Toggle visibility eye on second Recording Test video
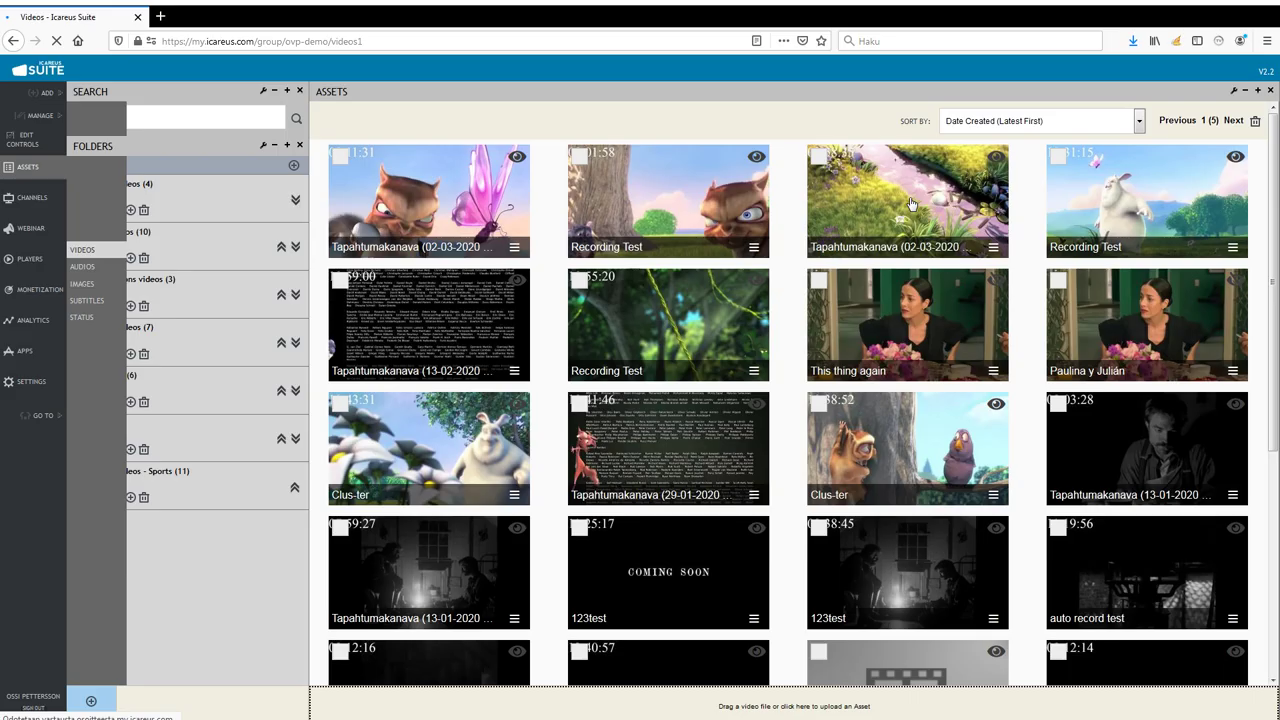Viewport: 1280px width, 720px height. coord(1235,157)
